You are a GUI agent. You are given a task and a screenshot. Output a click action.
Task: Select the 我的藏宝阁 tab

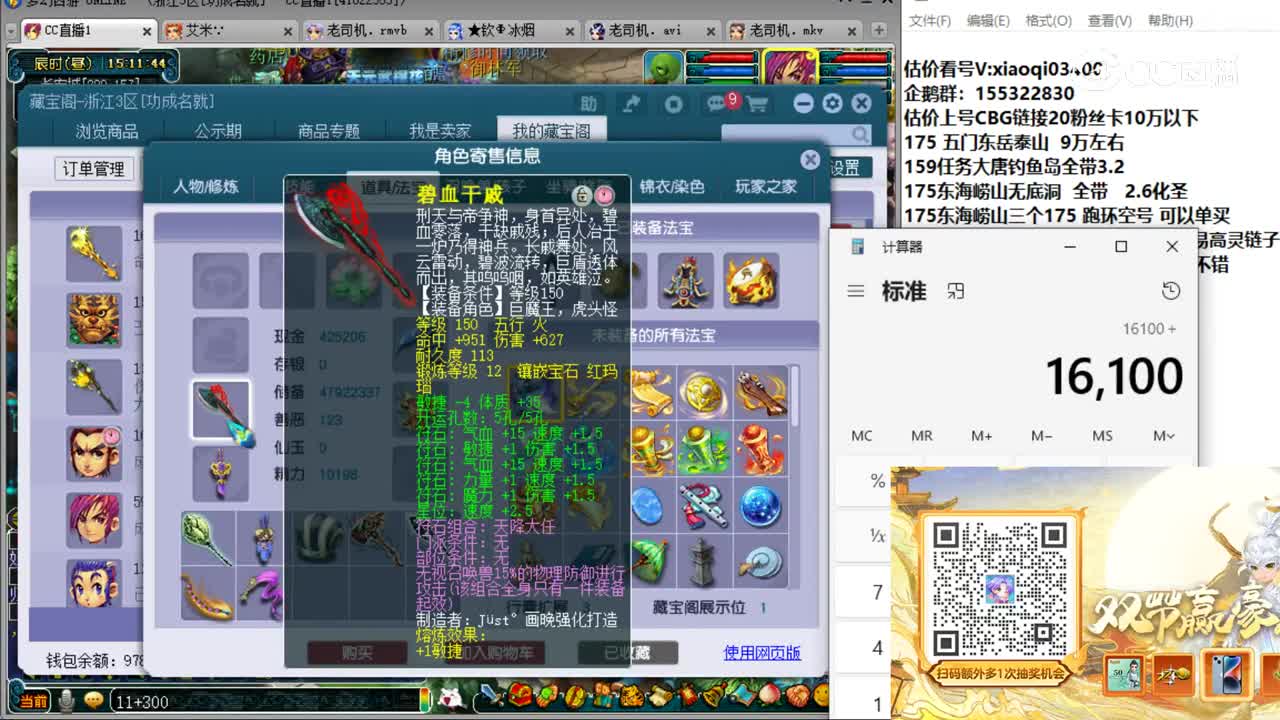(551, 131)
